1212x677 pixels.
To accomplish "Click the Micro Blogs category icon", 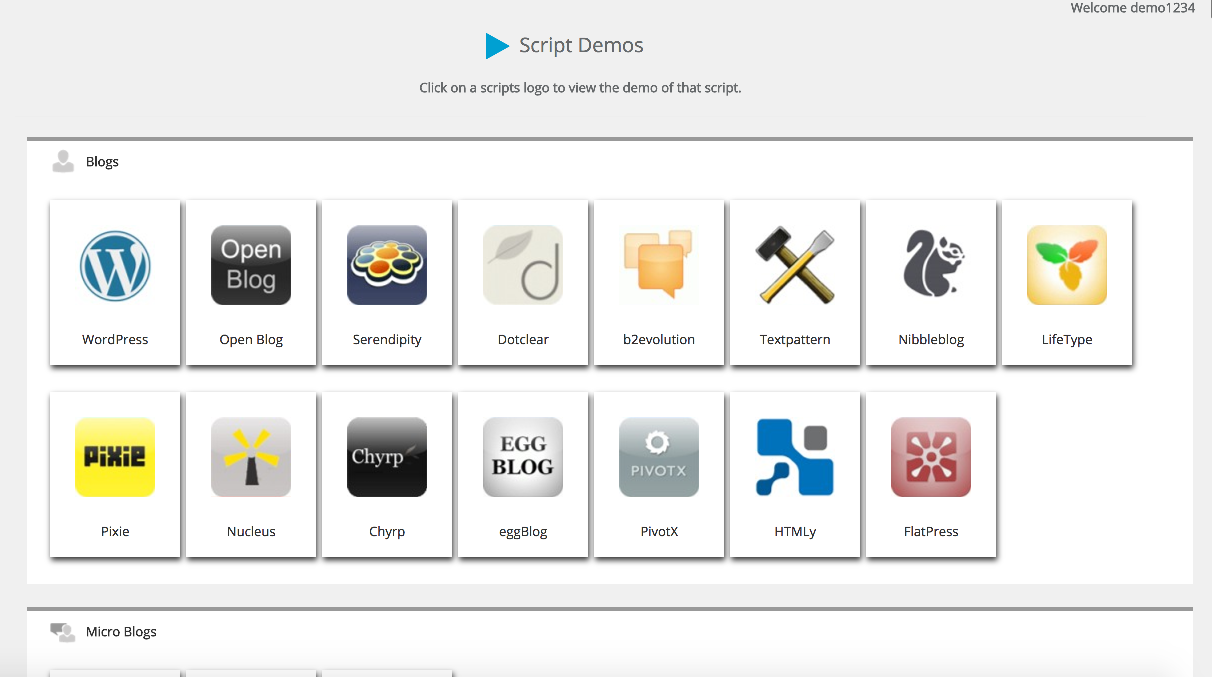I will pyautogui.click(x=63, y=632).
